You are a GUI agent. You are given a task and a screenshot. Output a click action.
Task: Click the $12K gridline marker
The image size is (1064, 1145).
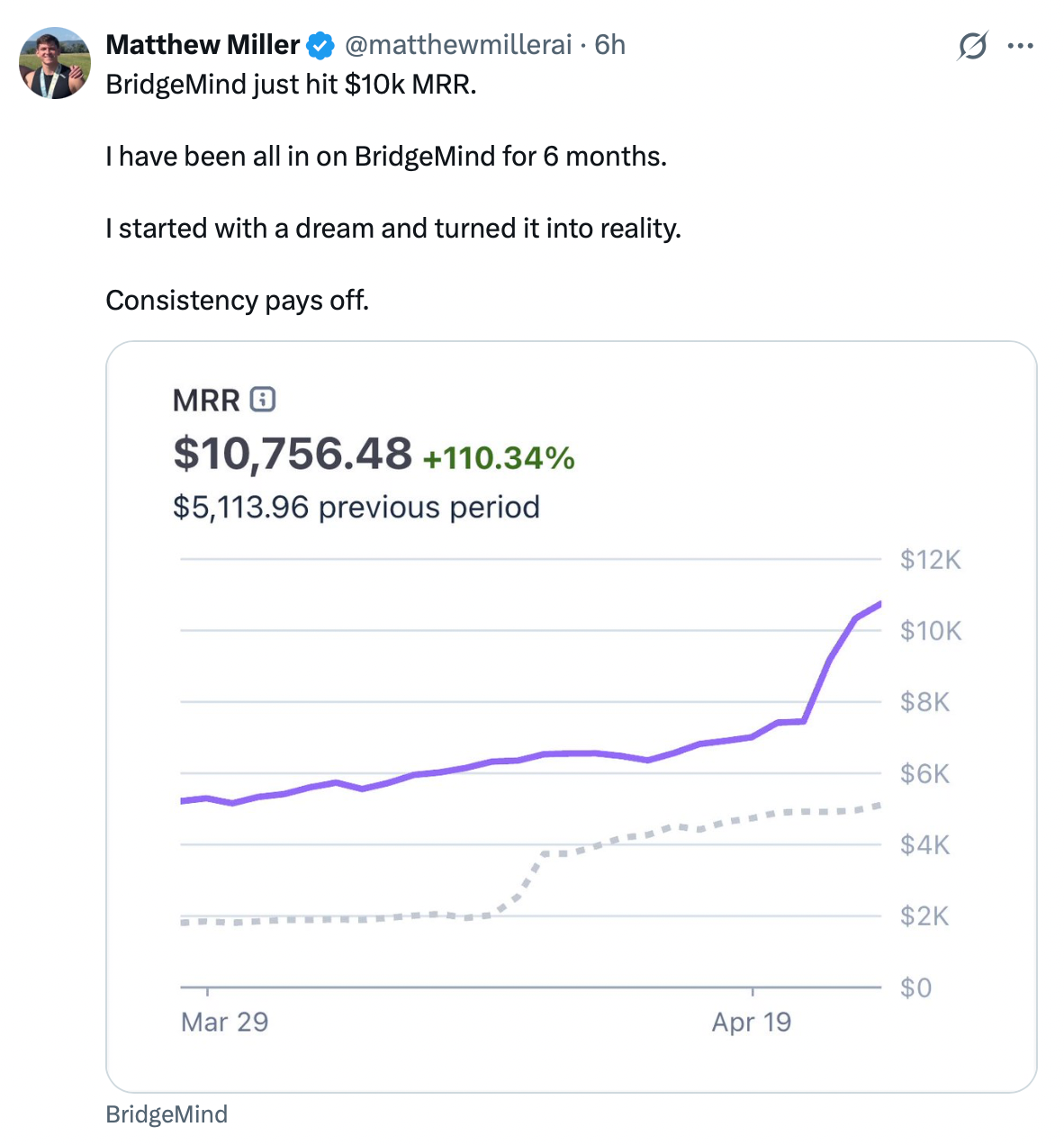tap(929, 559)
